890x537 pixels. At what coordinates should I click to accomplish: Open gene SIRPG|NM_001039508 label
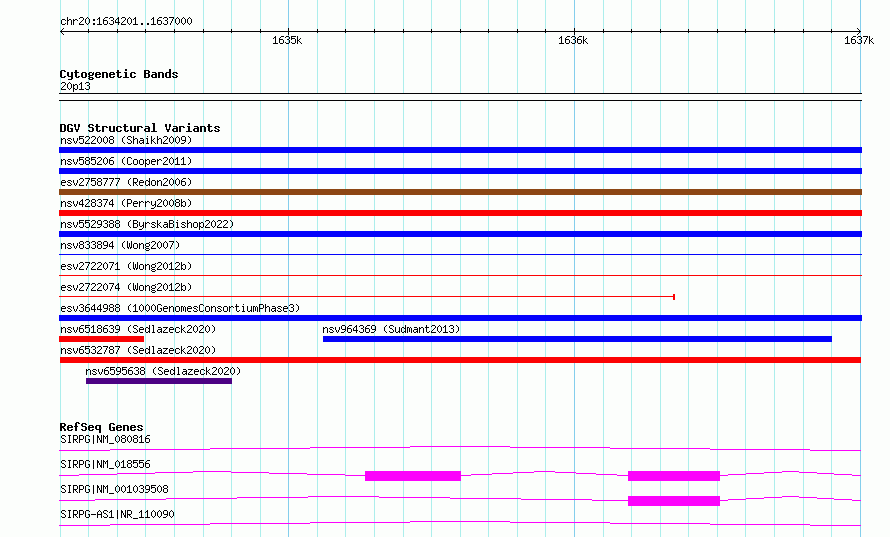pos(114,489)
